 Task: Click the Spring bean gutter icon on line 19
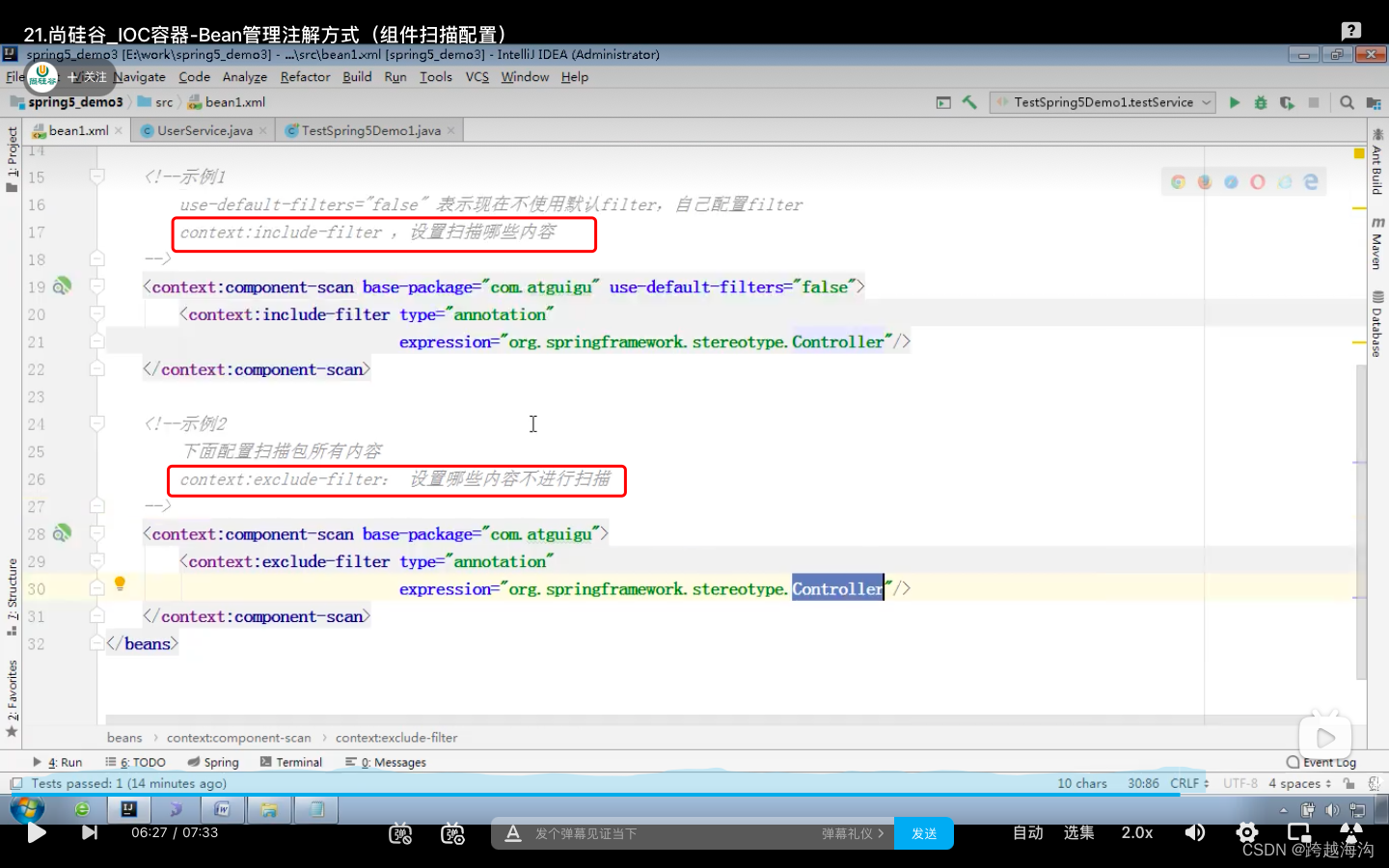pos(62,286)
